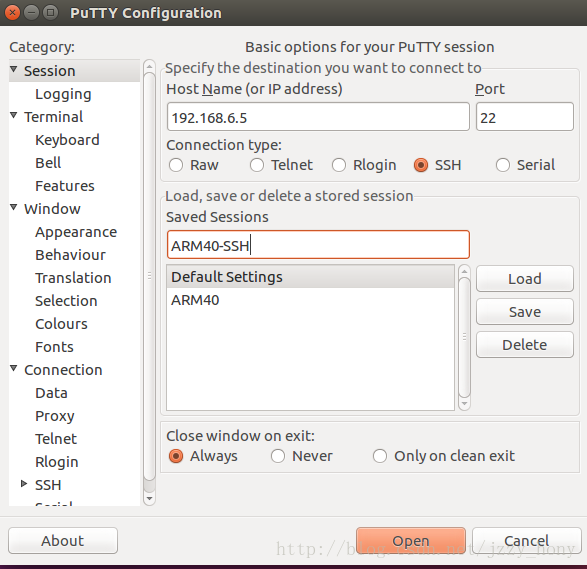Set close window on exit to Never
Screen dimensions: 587x569
click(x=278, y=456)
